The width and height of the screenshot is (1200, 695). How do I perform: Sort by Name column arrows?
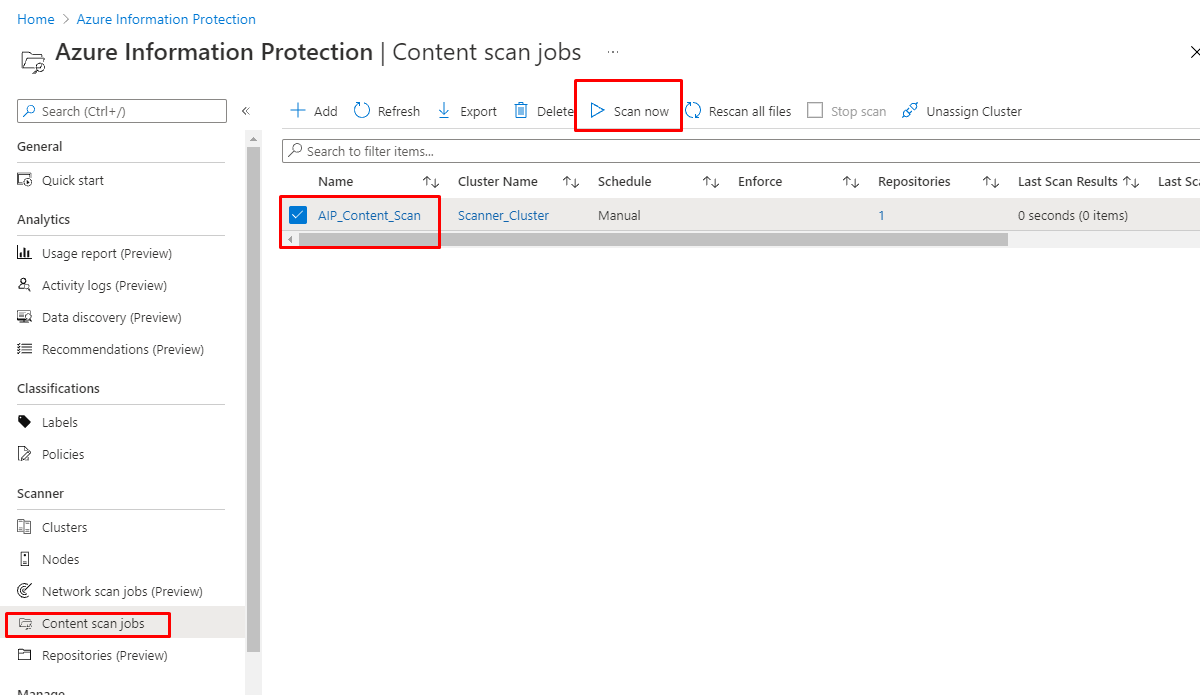[x=431, y=182]
